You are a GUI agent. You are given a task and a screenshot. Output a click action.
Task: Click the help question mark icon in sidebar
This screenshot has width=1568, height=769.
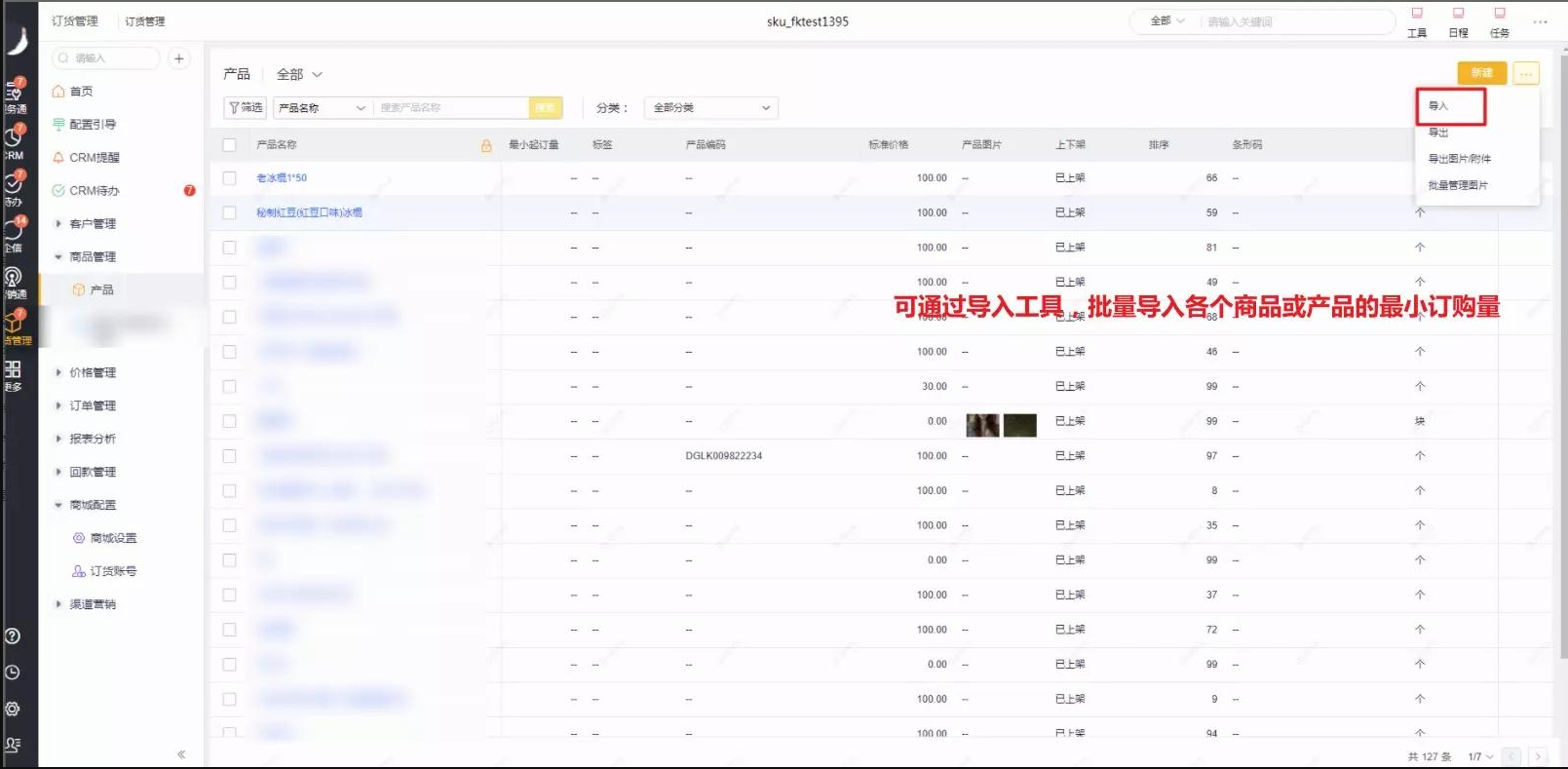[x=13, y=636]
